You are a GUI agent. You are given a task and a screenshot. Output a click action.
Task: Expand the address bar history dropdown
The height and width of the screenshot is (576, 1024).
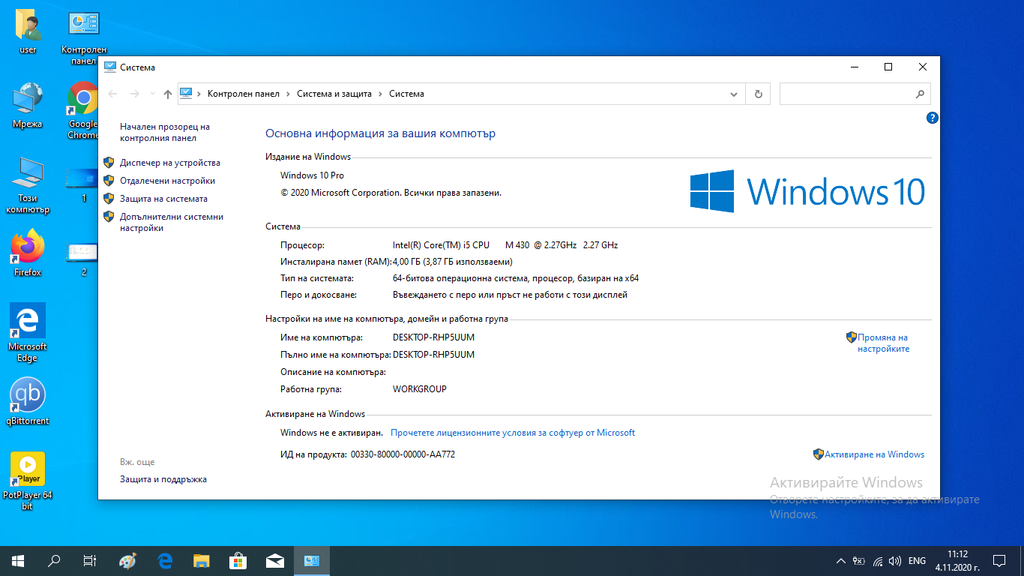point(733,94)
